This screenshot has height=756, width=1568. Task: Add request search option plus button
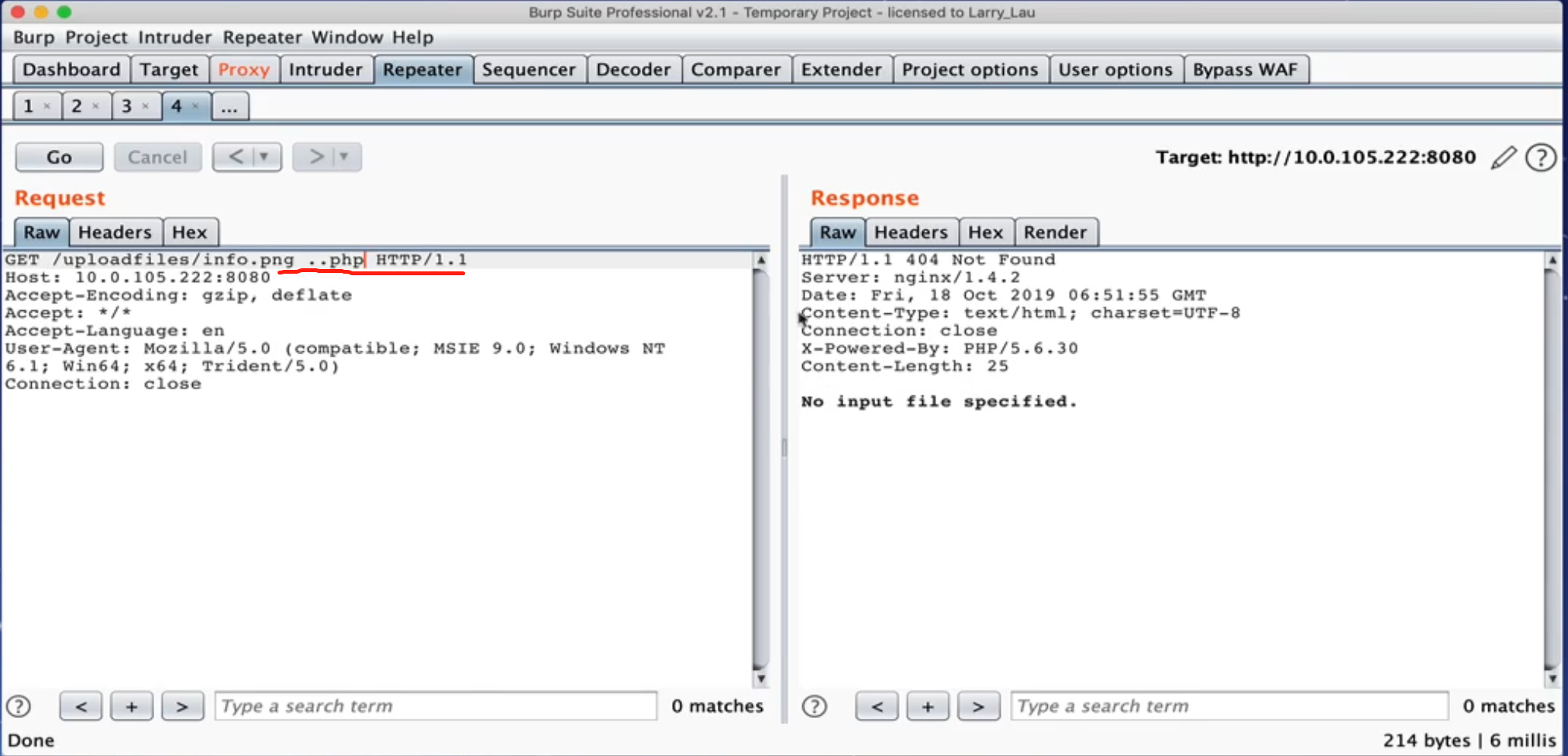(132, 706)
